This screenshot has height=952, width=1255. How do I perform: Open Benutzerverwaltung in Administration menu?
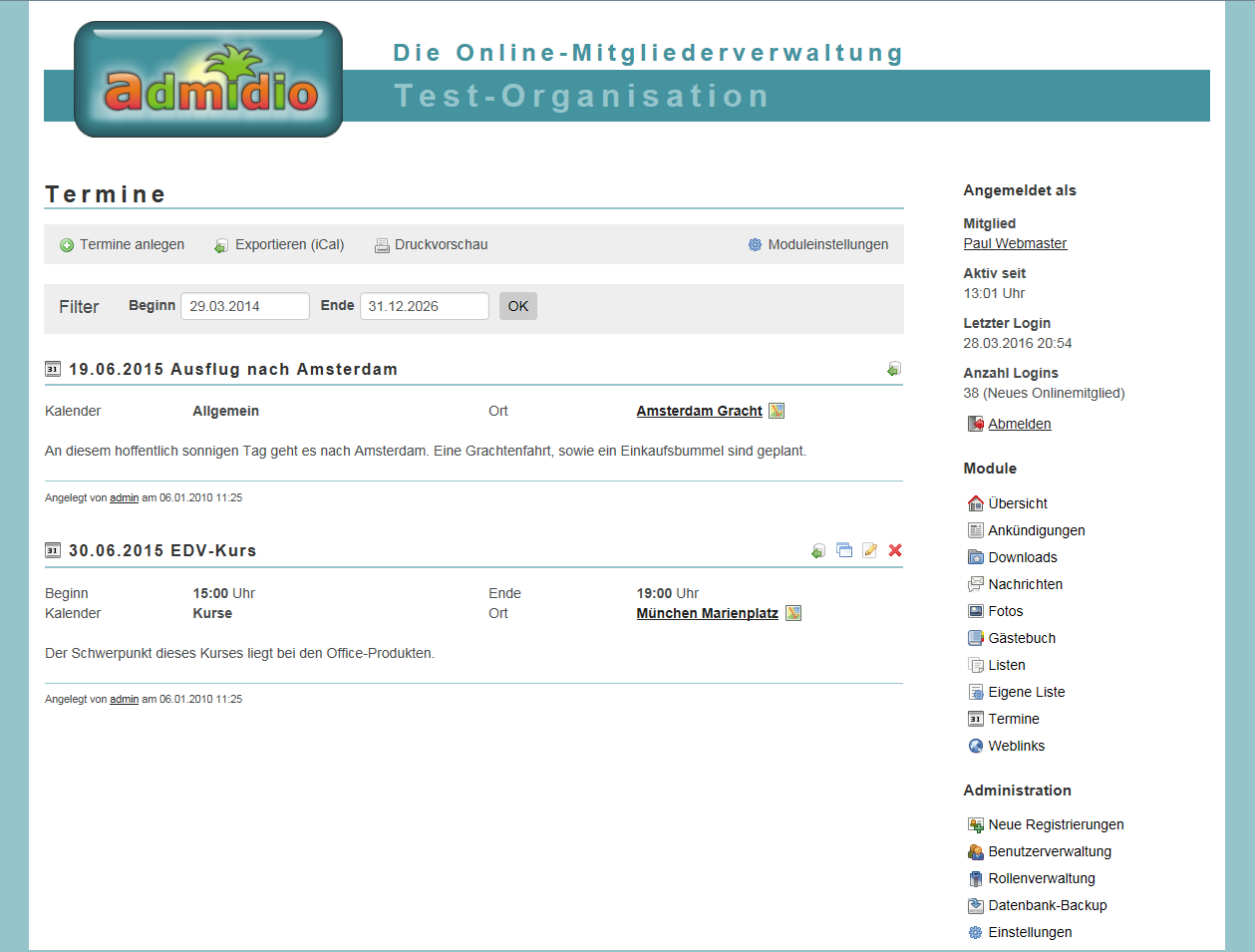(1049, 851)
